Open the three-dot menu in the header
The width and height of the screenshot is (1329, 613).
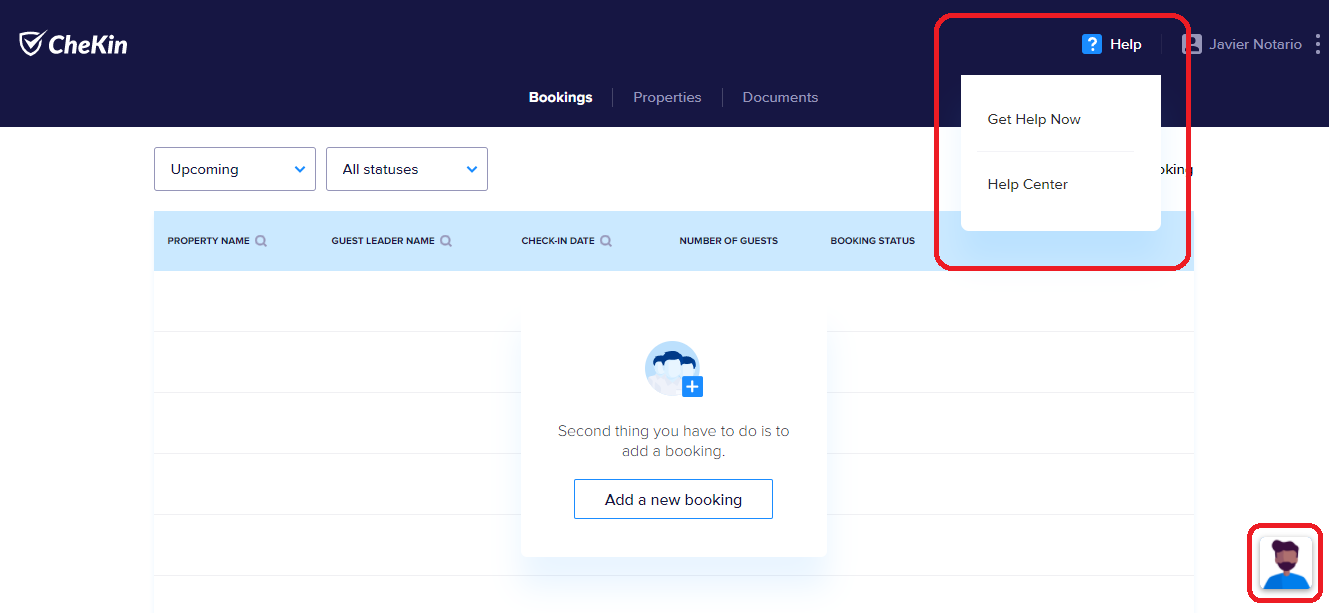coord(1318,44)
